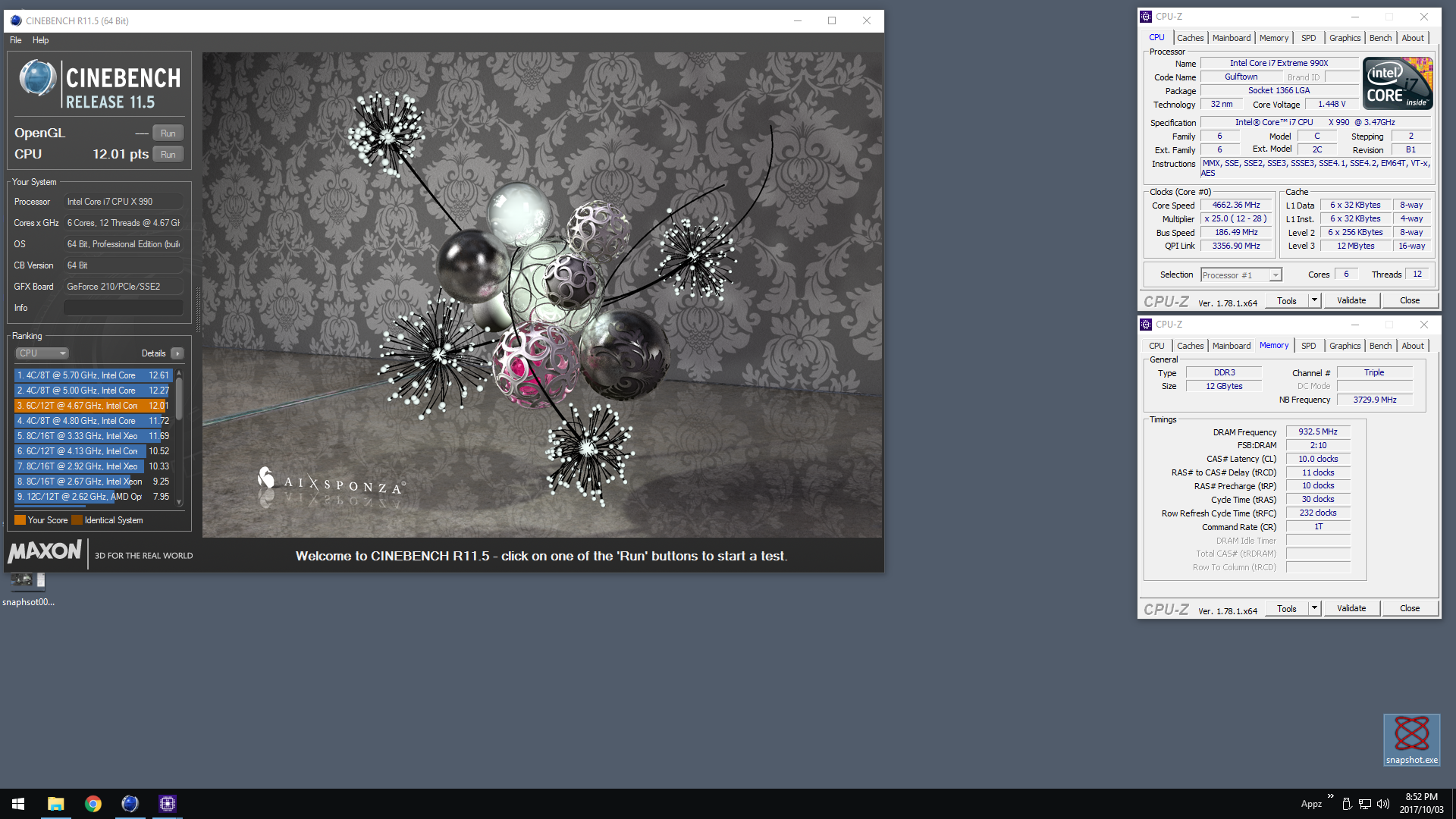Open Graphics tab in top CPU-Z
This screenshot has width=1456, height=819.
point(1345,38)
